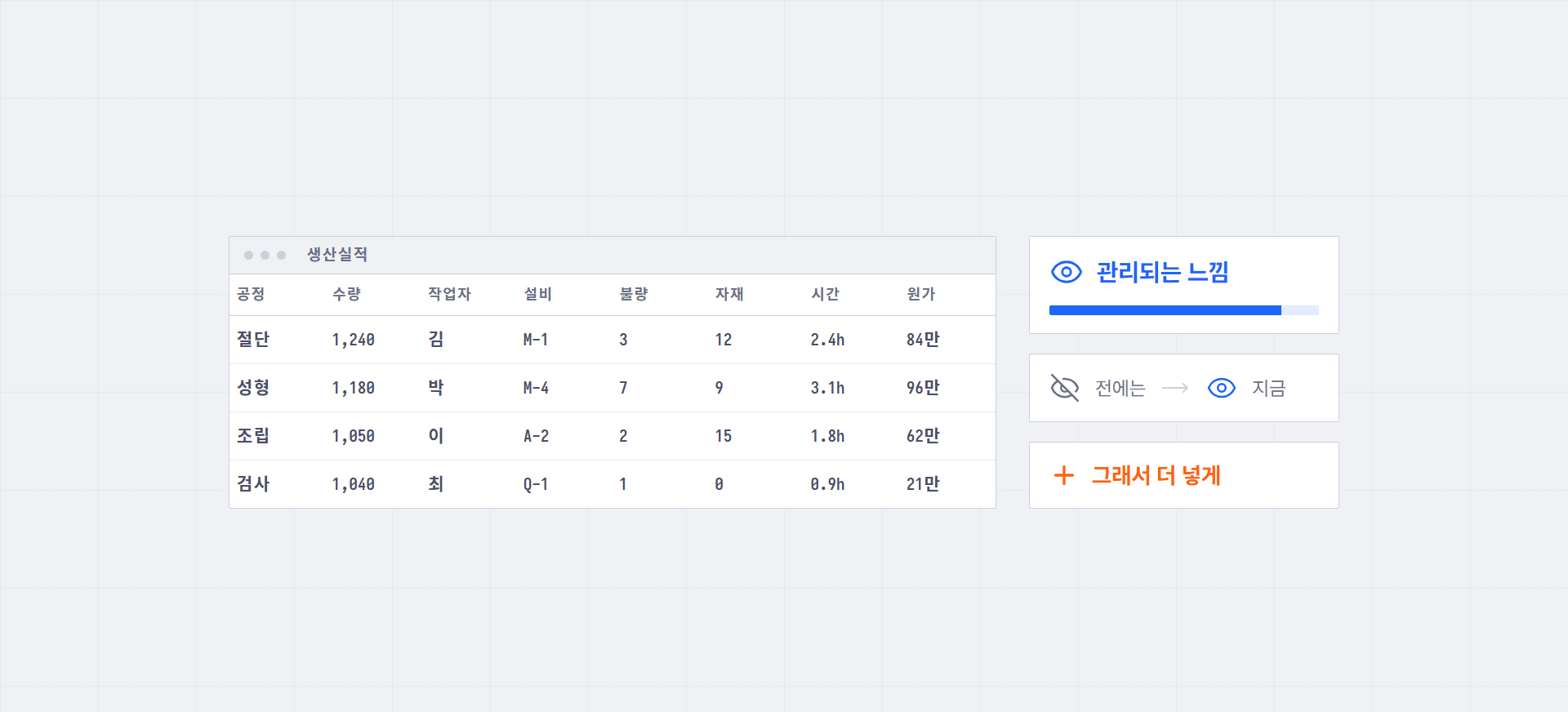This screenshot has width=1568, height=712.
Task: Click cost value 21만
Action: [x=923, y=484]
